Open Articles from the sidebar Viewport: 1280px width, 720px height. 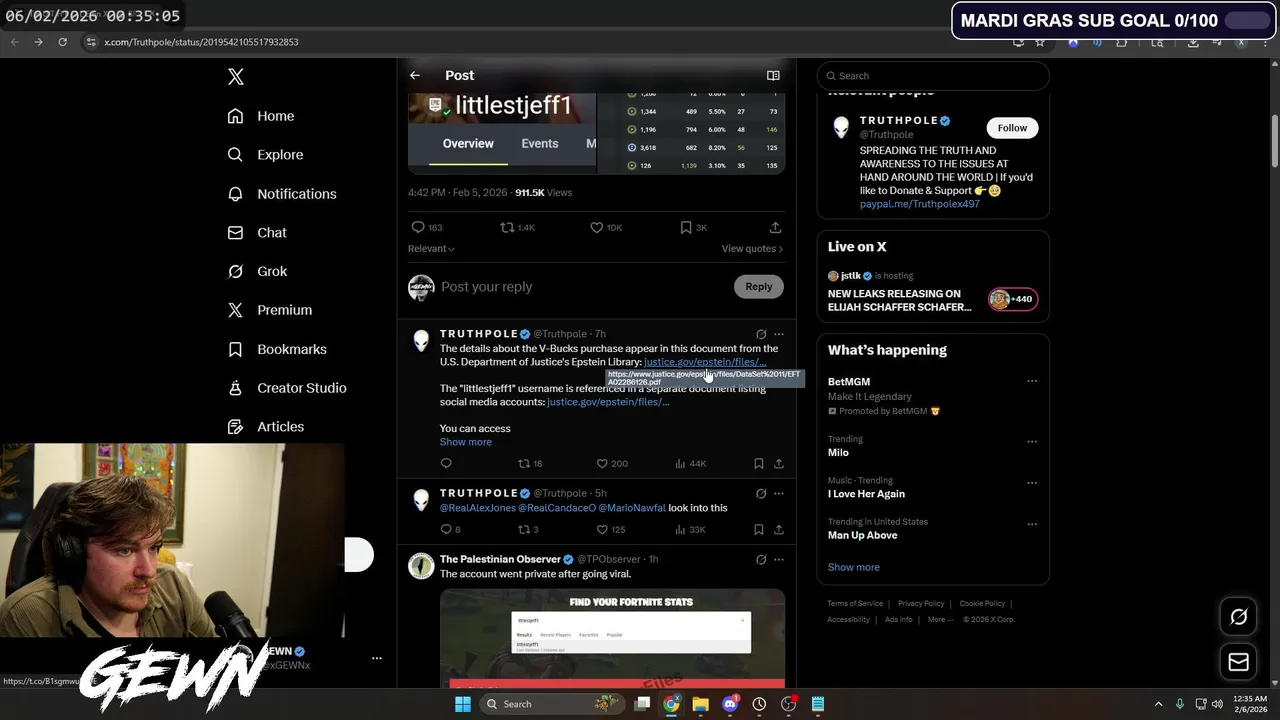[266, 427]
